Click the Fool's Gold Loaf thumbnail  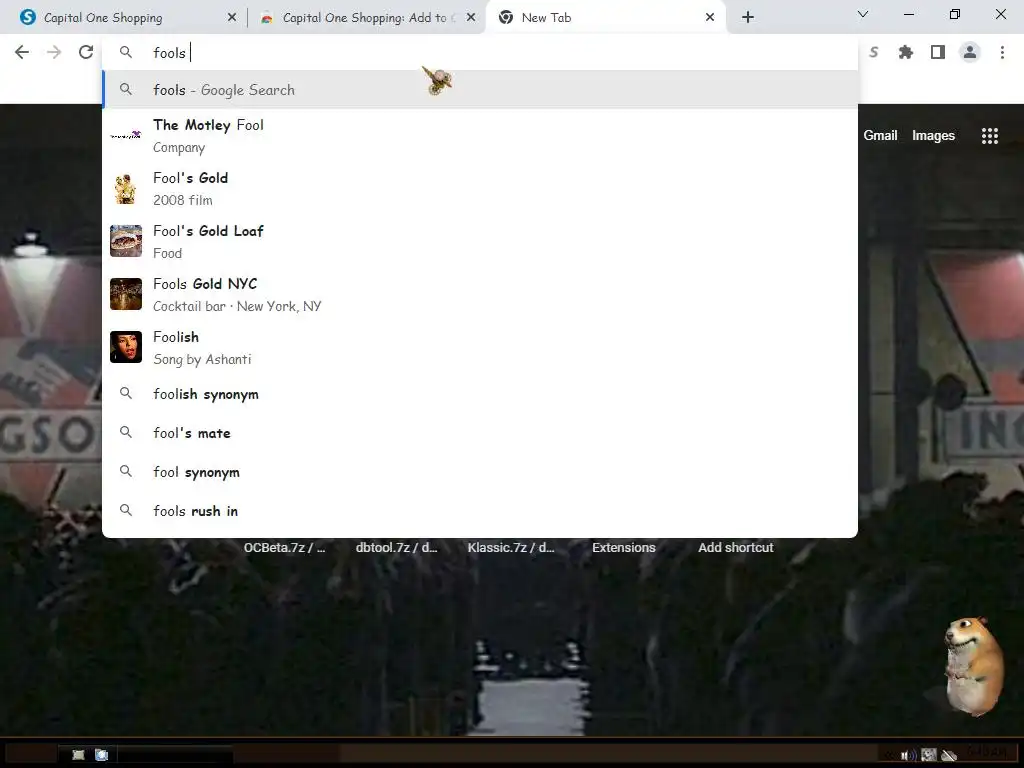point(125,241)
